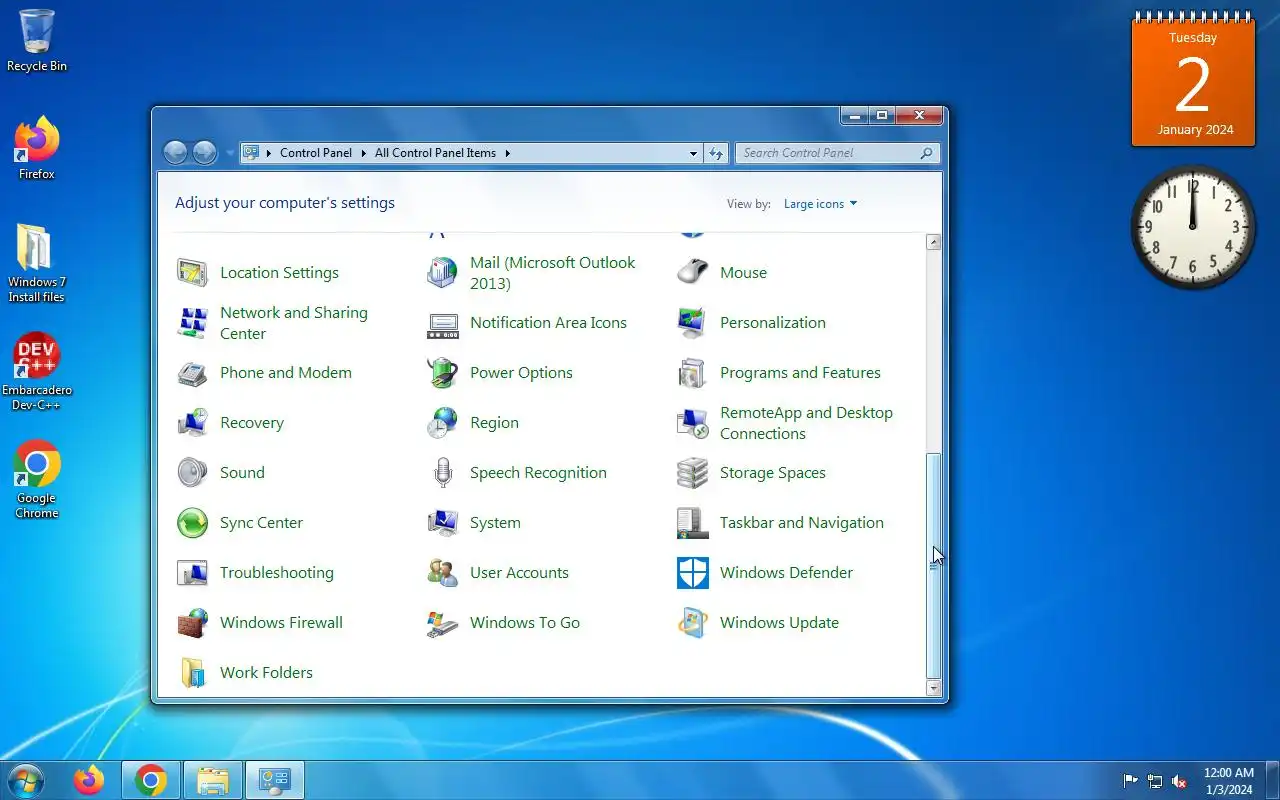Click the Windows Update text link
This screenshot has height=800, width=1280.
(x=779, y=622)
